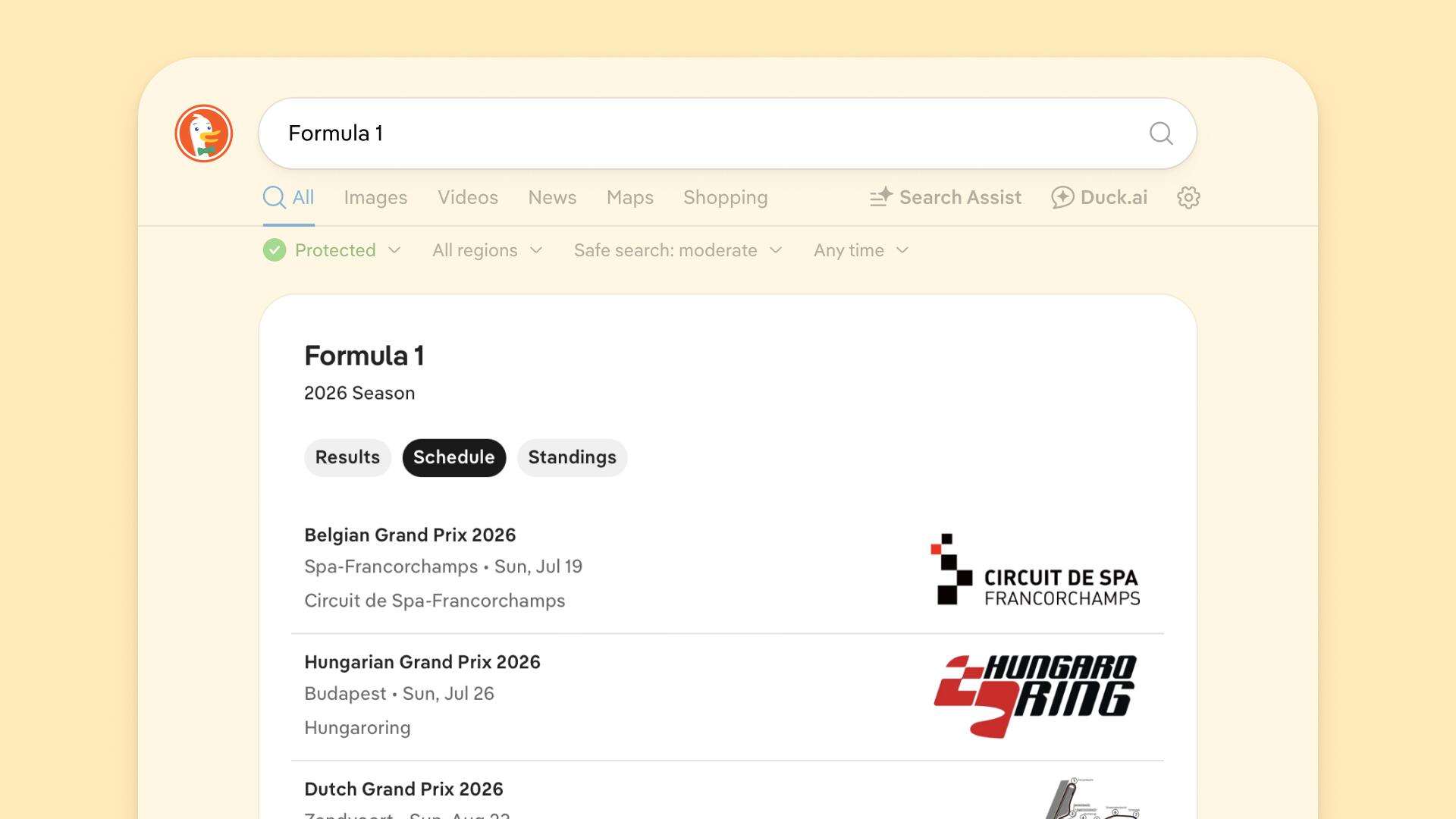Viewport: 1456px width, 819px height.
Task: Click the Zandvoort track map thumbnail
Action: pos(1092,798)
